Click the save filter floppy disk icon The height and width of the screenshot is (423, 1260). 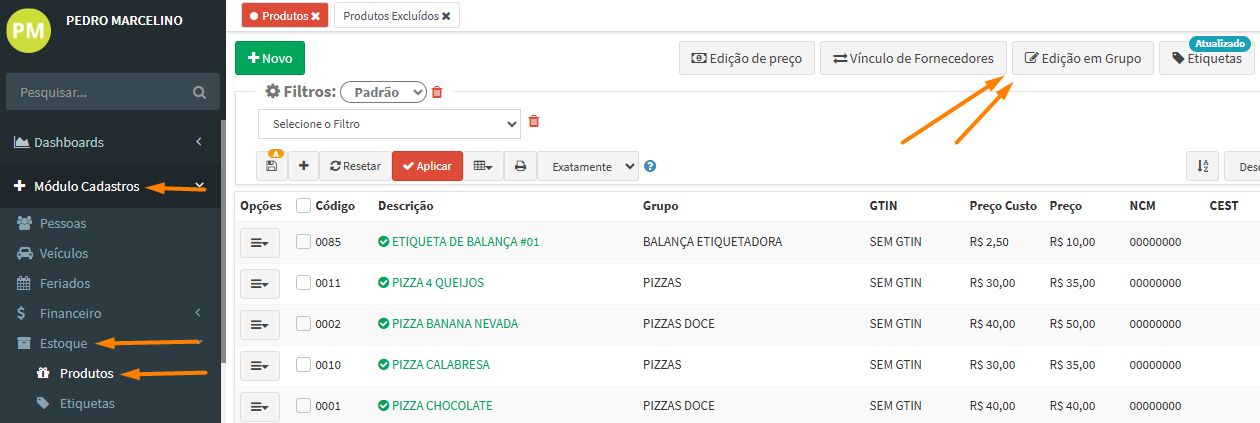click(x=272, y=166)
